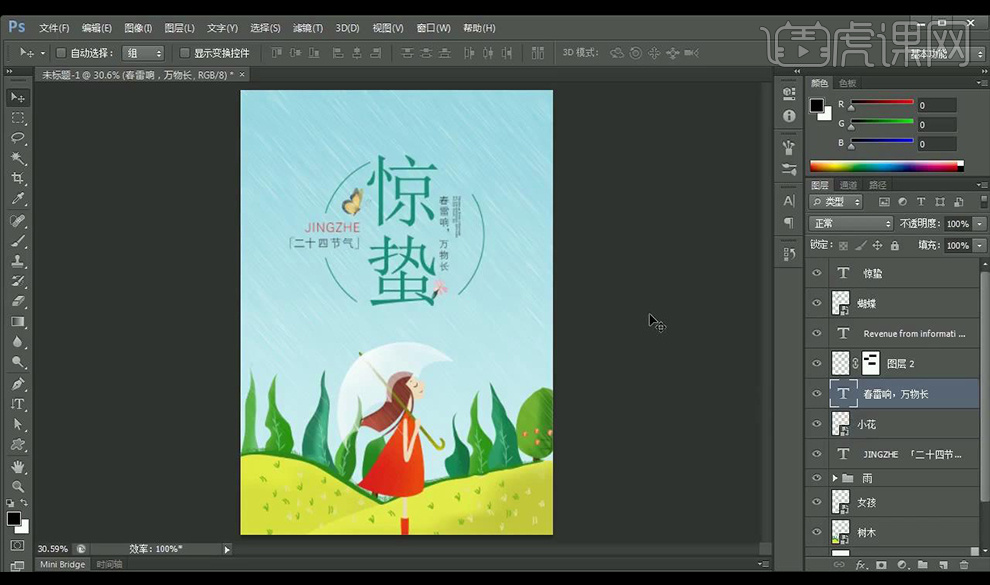990x585 pixels.
Task: Enable the 自动选择 checkbox
Action: pos(61,53)
